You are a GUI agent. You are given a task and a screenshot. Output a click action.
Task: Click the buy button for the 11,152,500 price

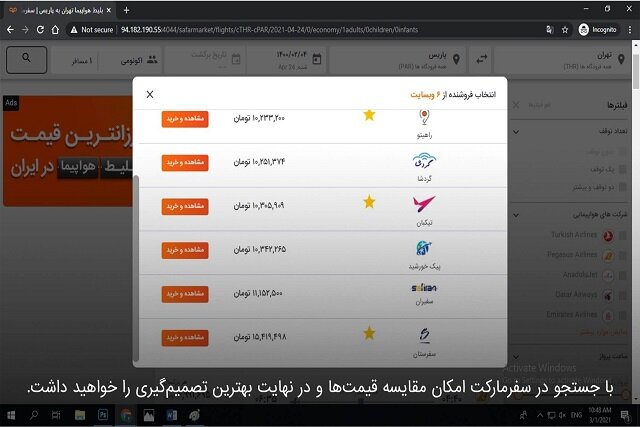185,294
